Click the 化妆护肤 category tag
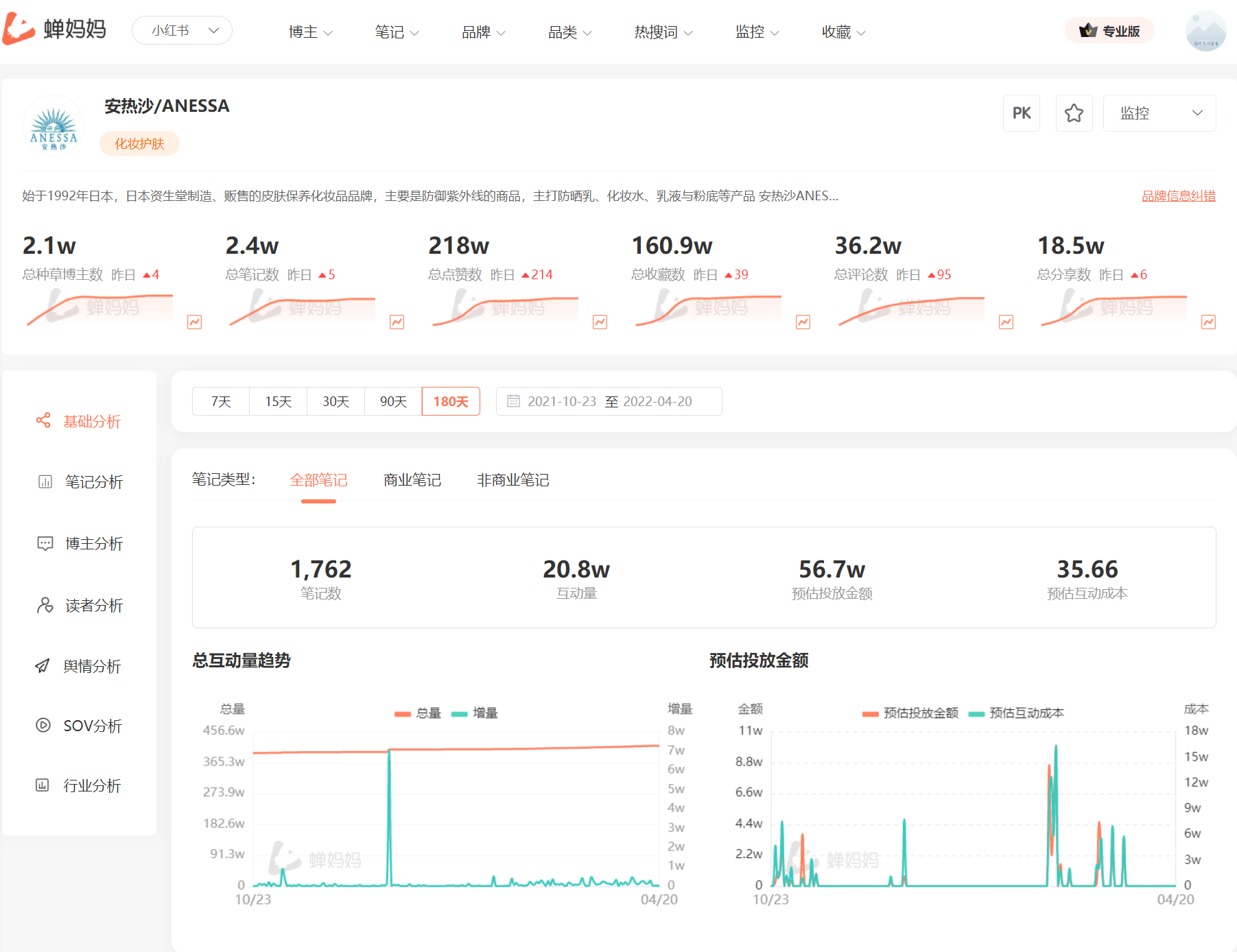The width and height of the screenshot is (1237, 952). click(139, 143)
